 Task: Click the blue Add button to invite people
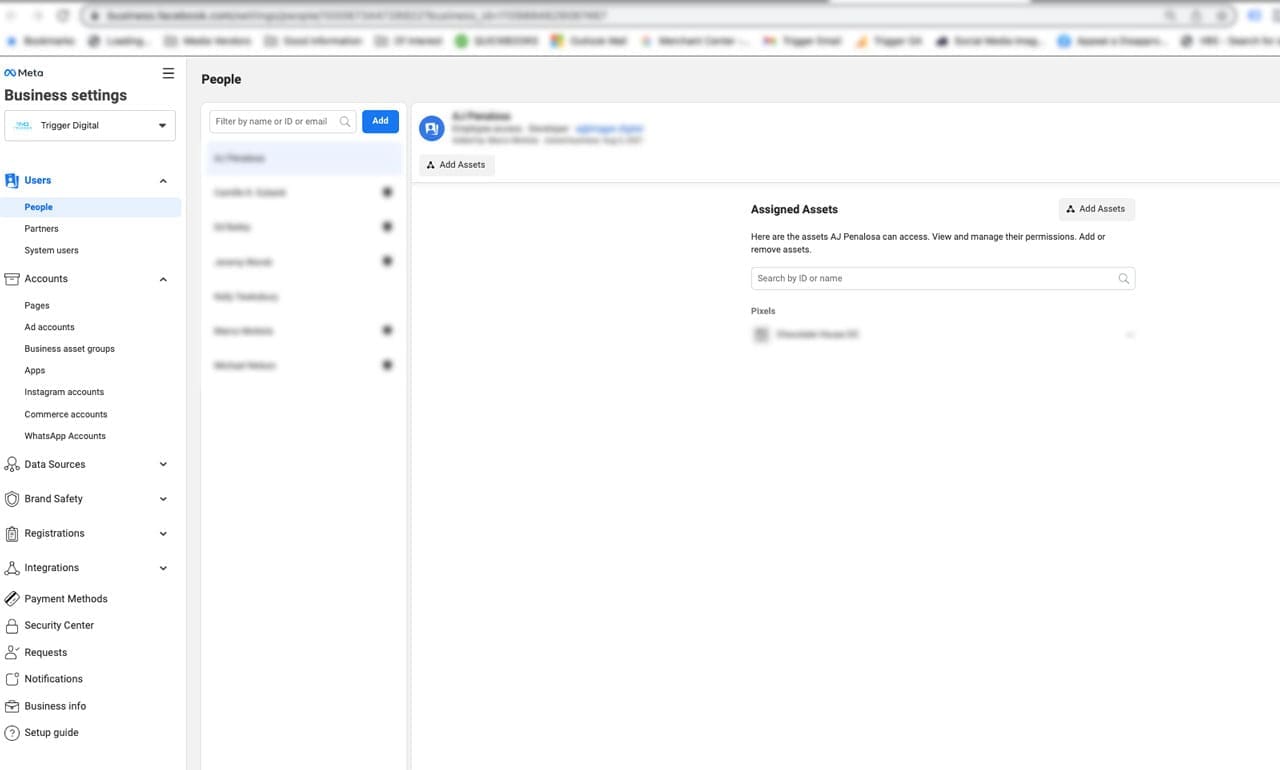point(380,120)
